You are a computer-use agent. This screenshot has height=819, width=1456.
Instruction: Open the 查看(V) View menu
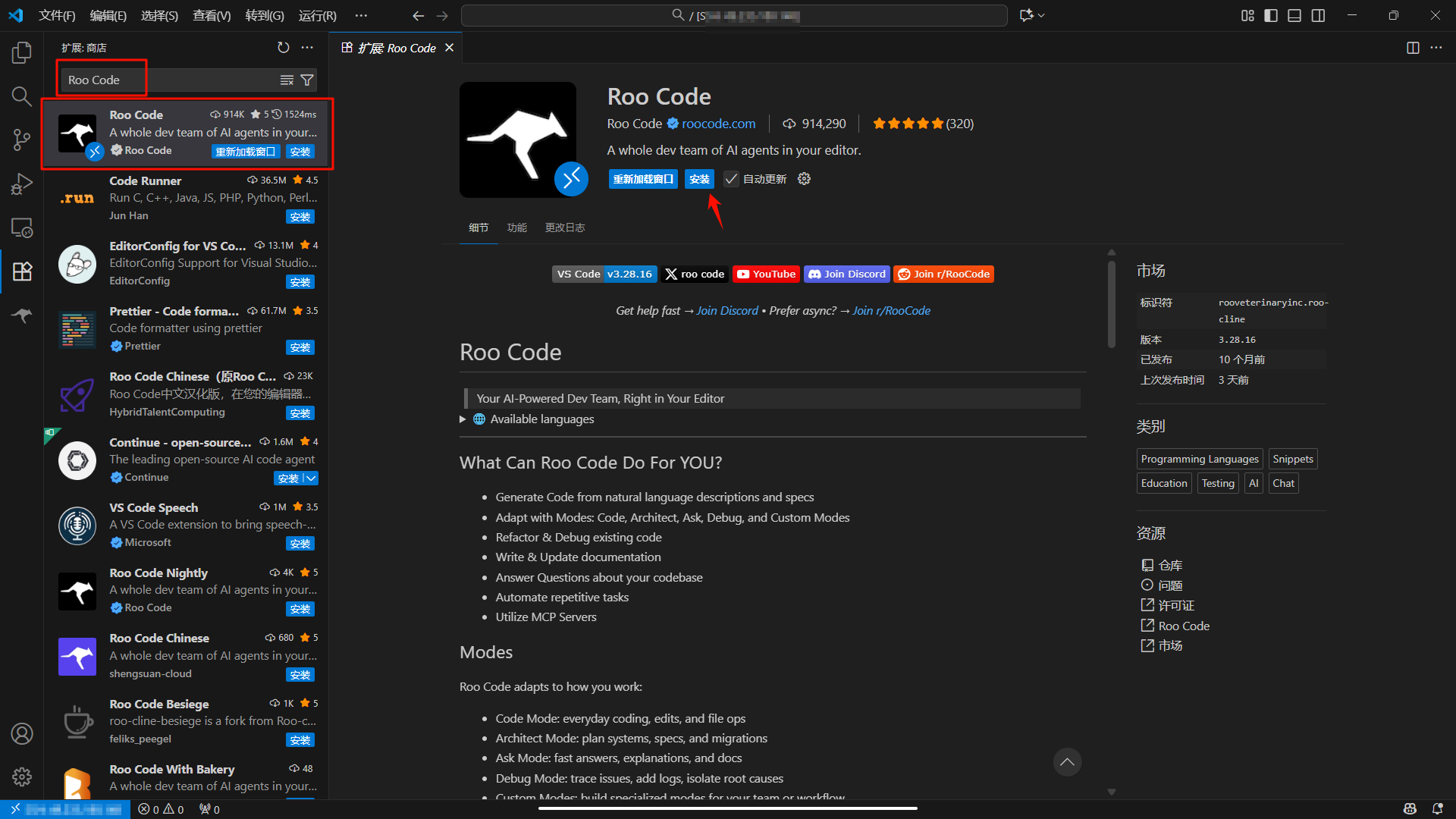click(x=212, y=15)
